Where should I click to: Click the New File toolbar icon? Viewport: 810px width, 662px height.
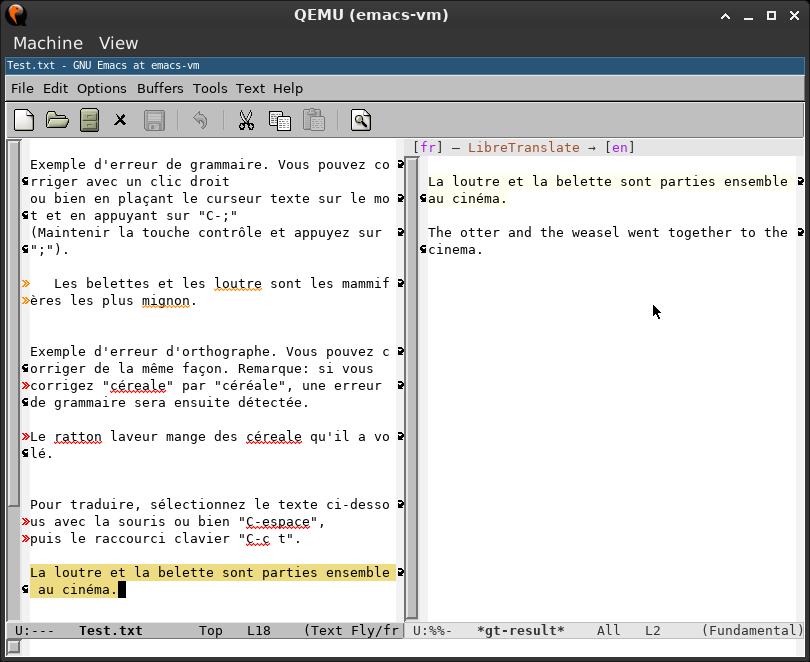tap(24, 121)
